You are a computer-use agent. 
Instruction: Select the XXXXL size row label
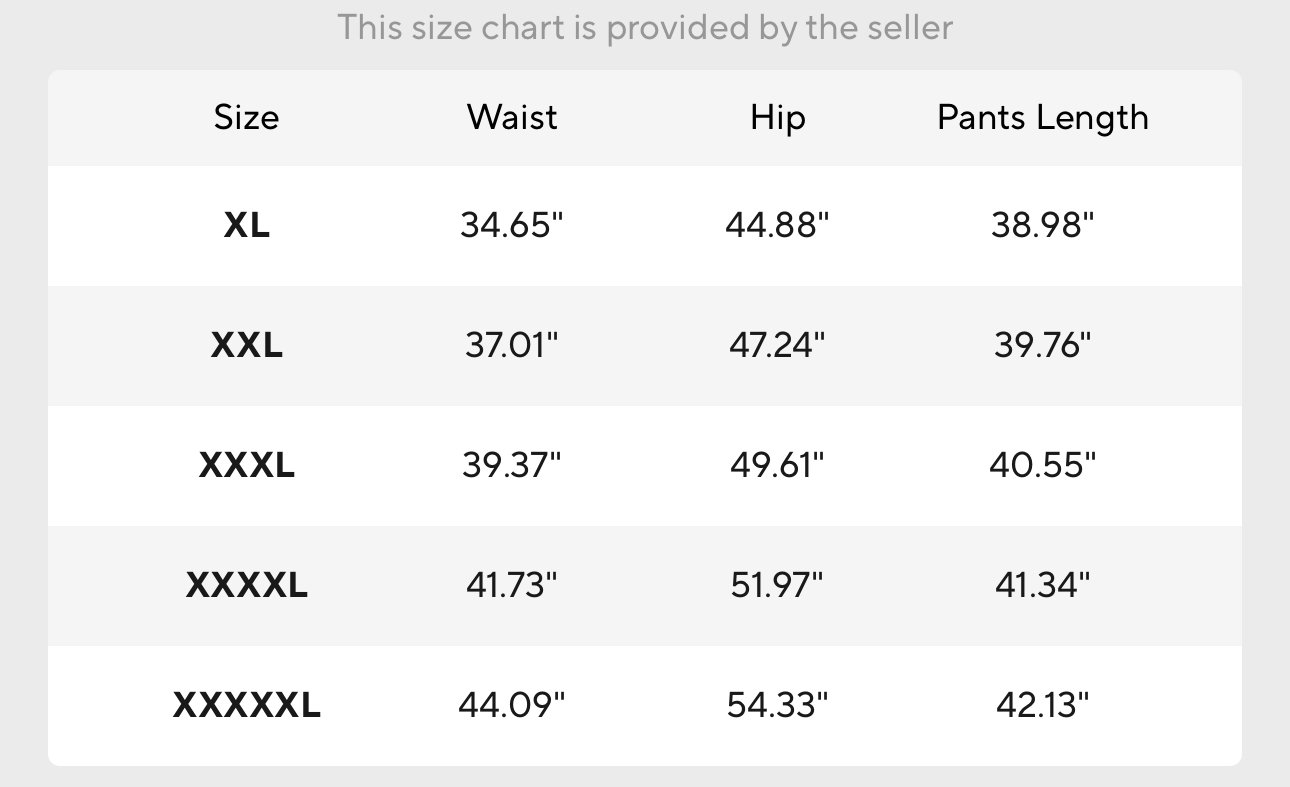pos(246,586)
